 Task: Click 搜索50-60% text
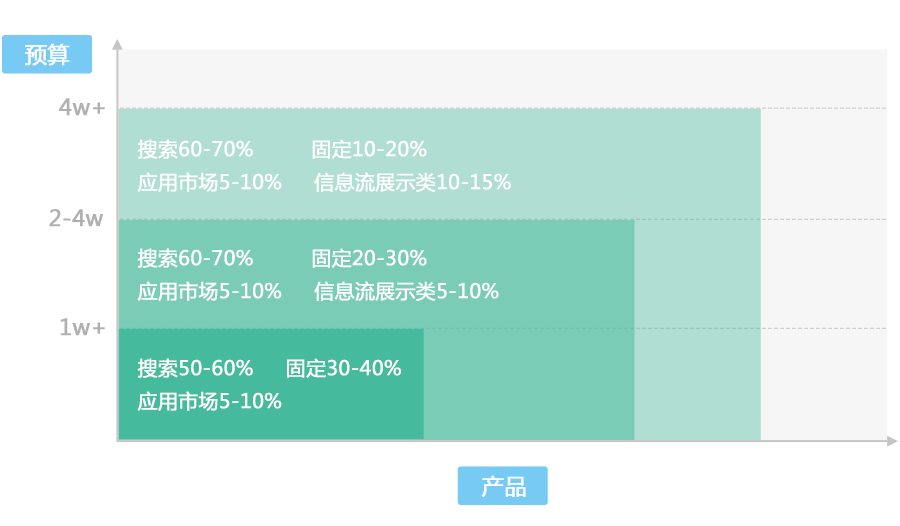point(195,368)
